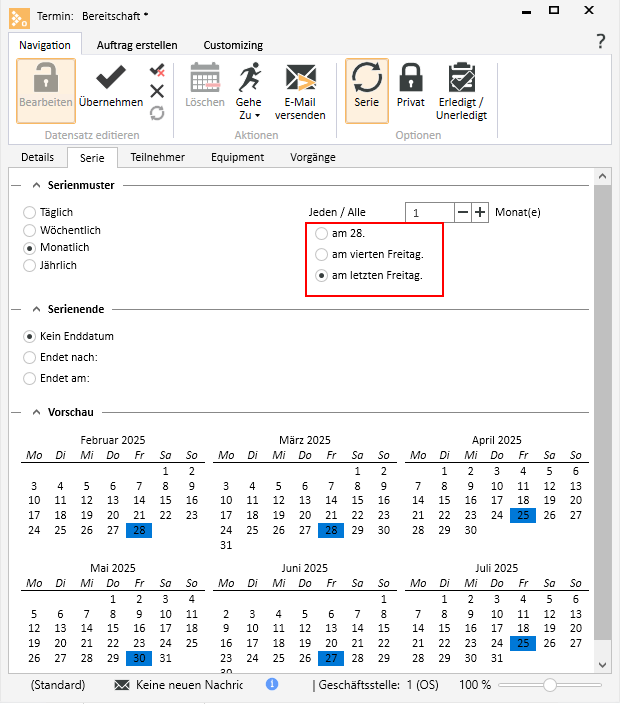Click the Löschen calendar icon

coord(205,77)
